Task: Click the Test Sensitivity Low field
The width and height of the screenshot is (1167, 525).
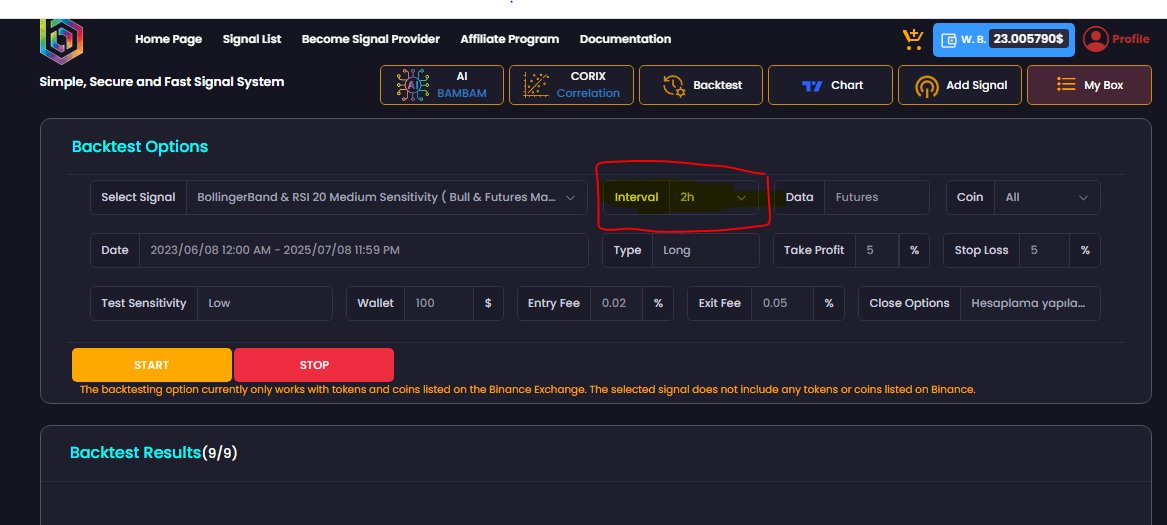Action: pyautogui.click(x=264, y=303)
